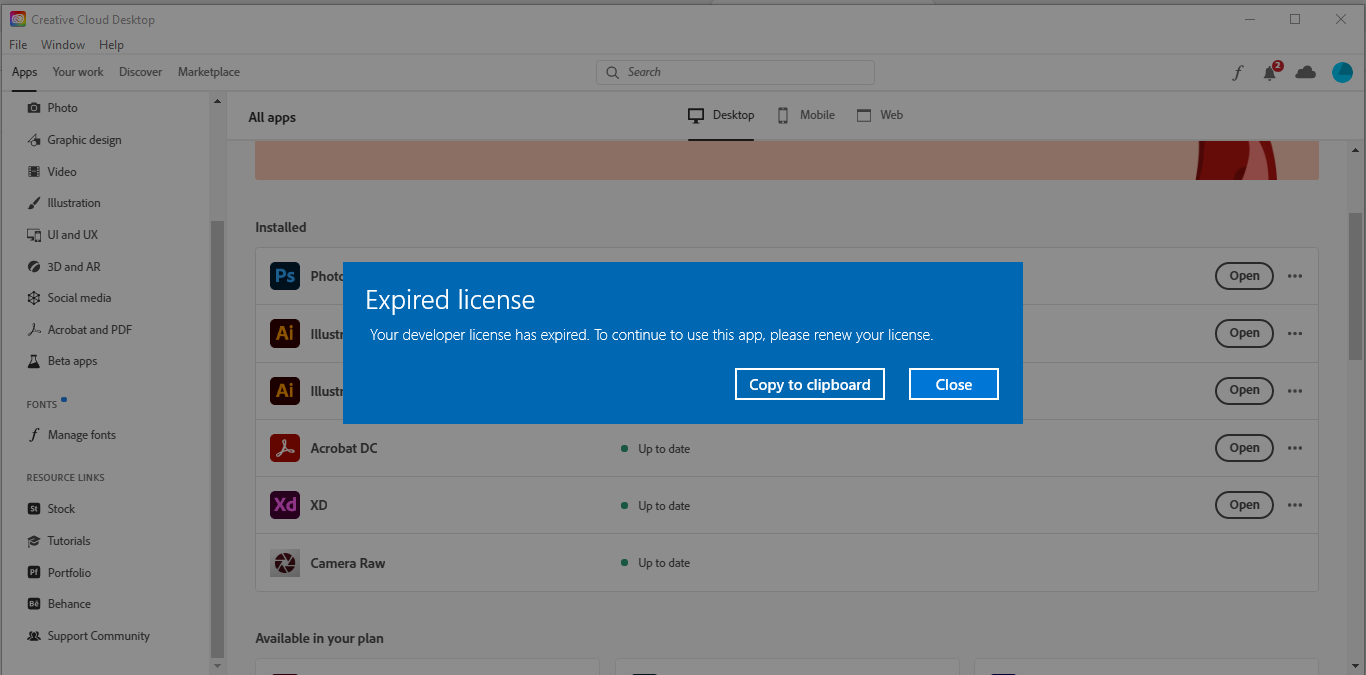Open more options for Acrobat DC

(x=1295, y=448)
